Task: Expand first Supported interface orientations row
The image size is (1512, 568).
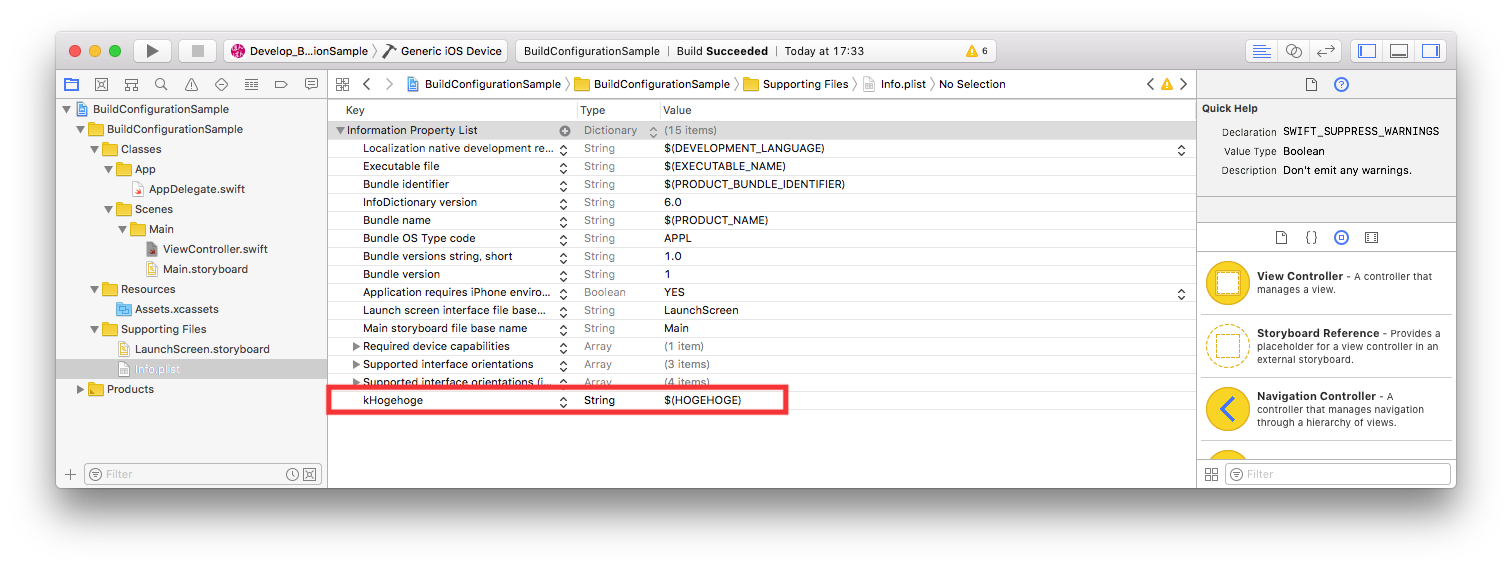Action: coord(356,364)
